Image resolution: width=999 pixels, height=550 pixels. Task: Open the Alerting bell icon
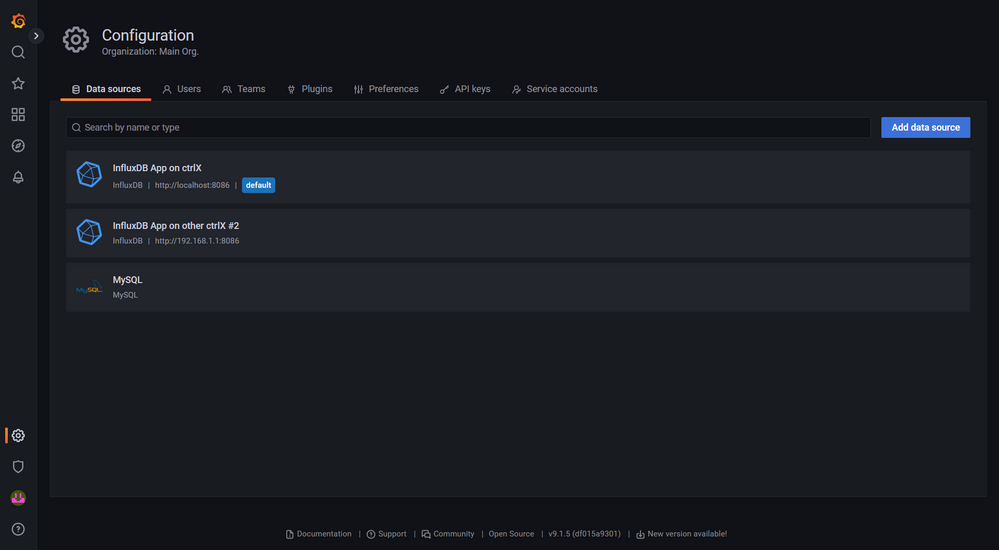pyautogui.click(x=18, y=177)
